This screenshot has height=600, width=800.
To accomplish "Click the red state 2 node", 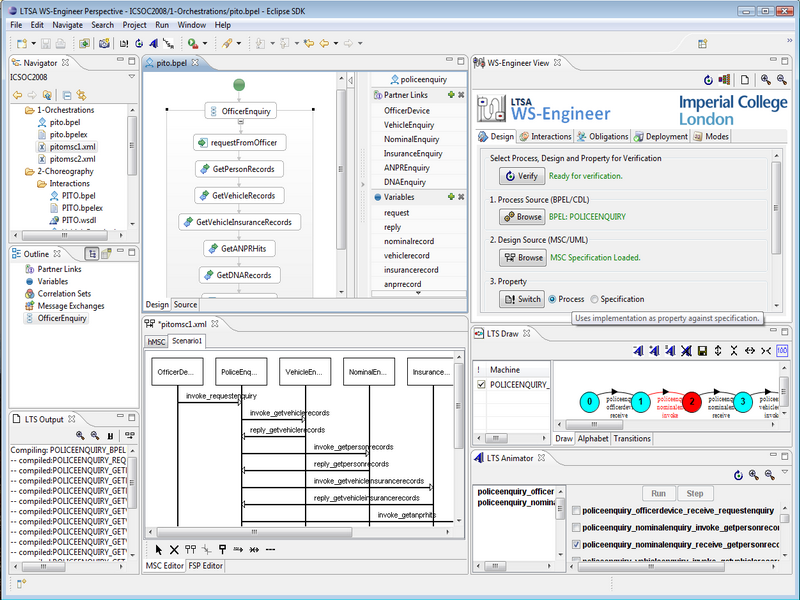I will [691, 402].
